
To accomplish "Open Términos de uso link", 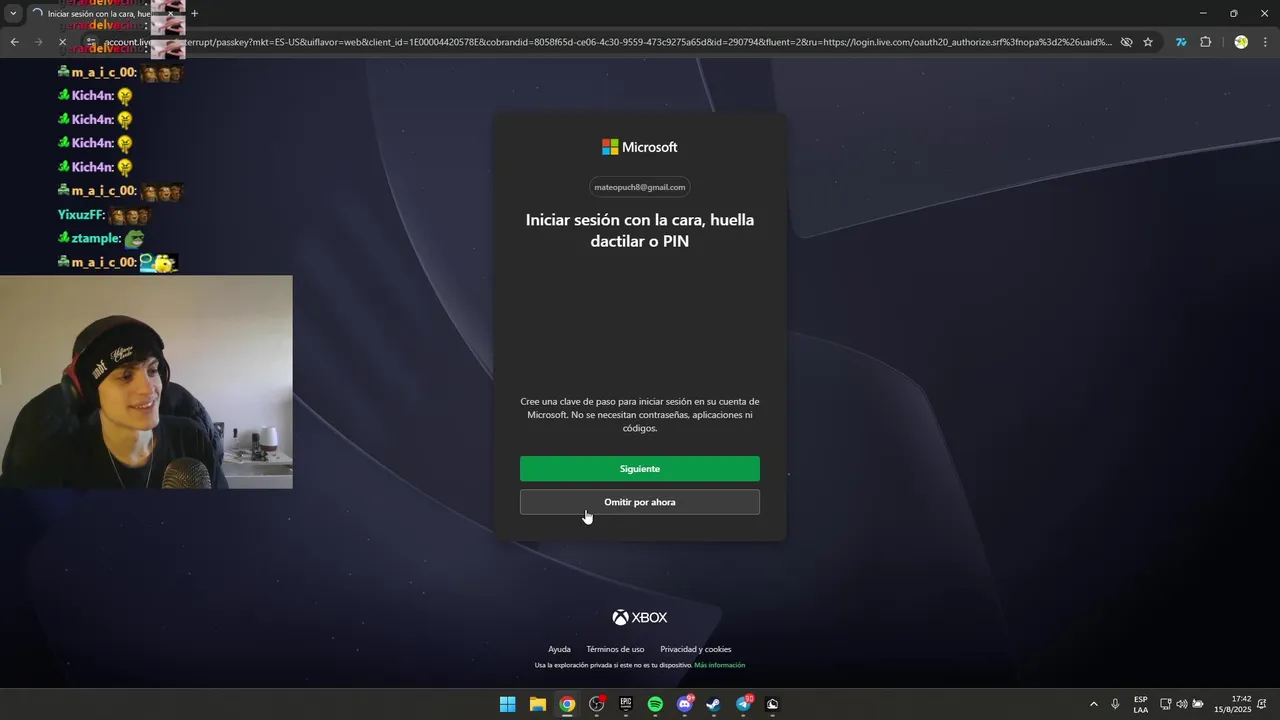I will [615, 649].
